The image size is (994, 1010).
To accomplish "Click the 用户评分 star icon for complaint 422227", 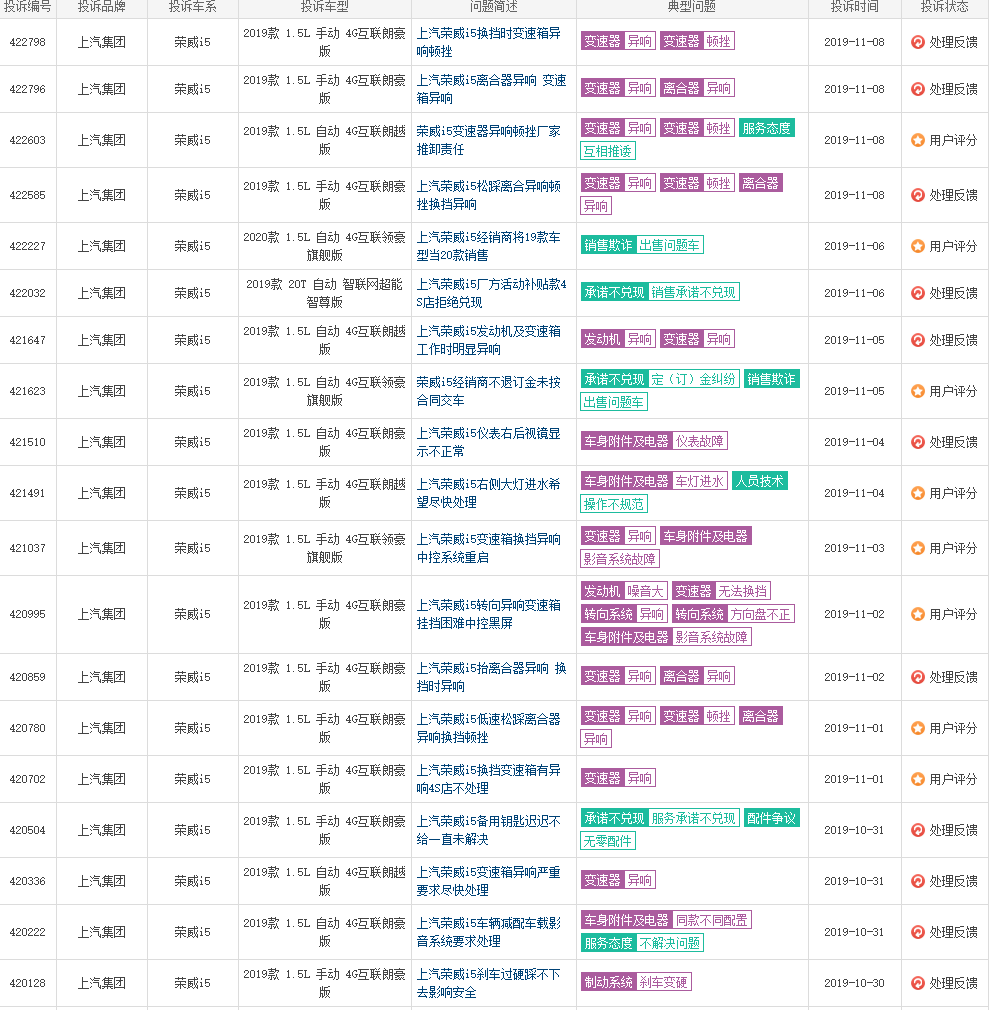I will point(917,246).
